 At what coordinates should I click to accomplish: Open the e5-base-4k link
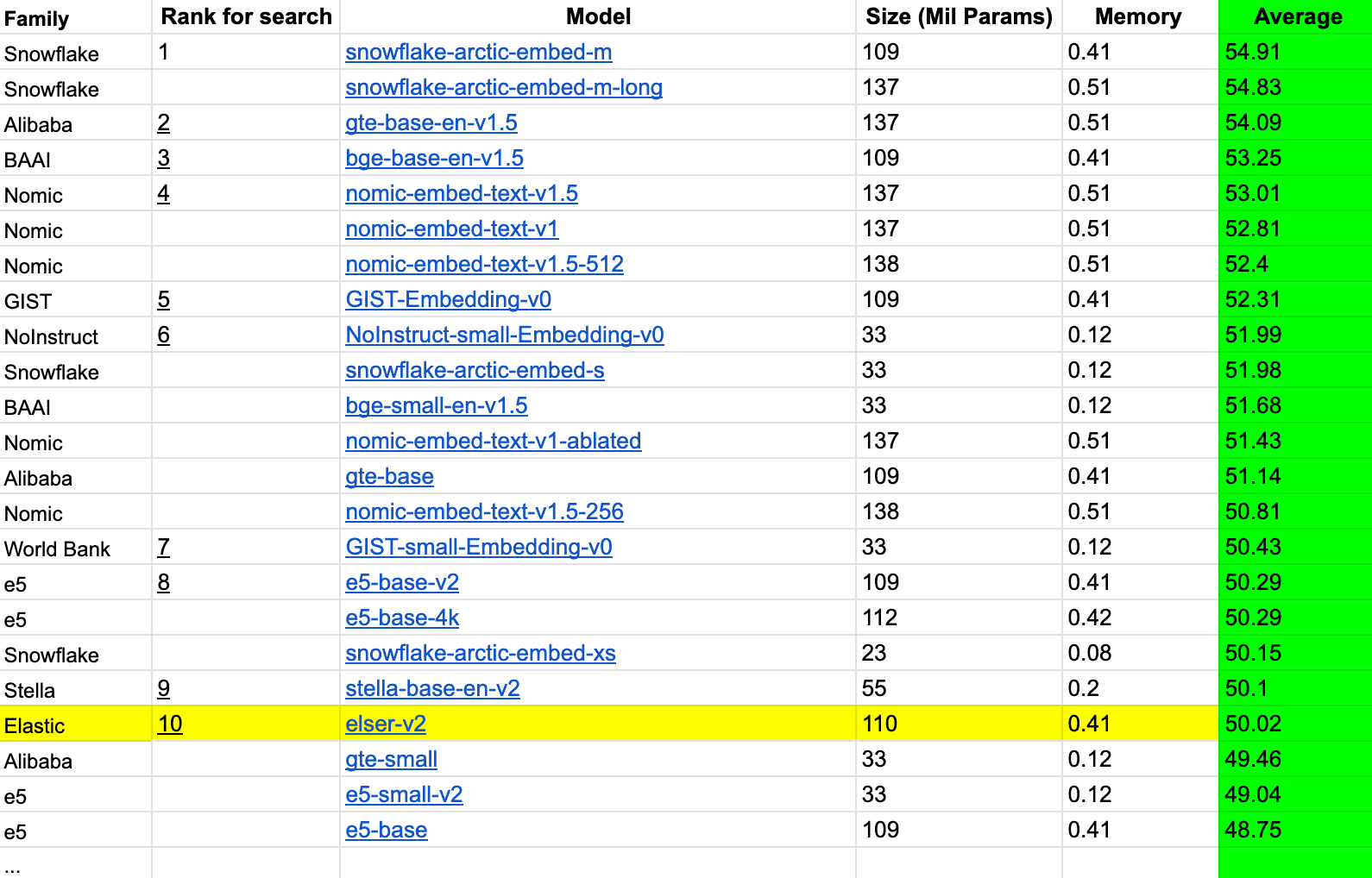point(402,618)
